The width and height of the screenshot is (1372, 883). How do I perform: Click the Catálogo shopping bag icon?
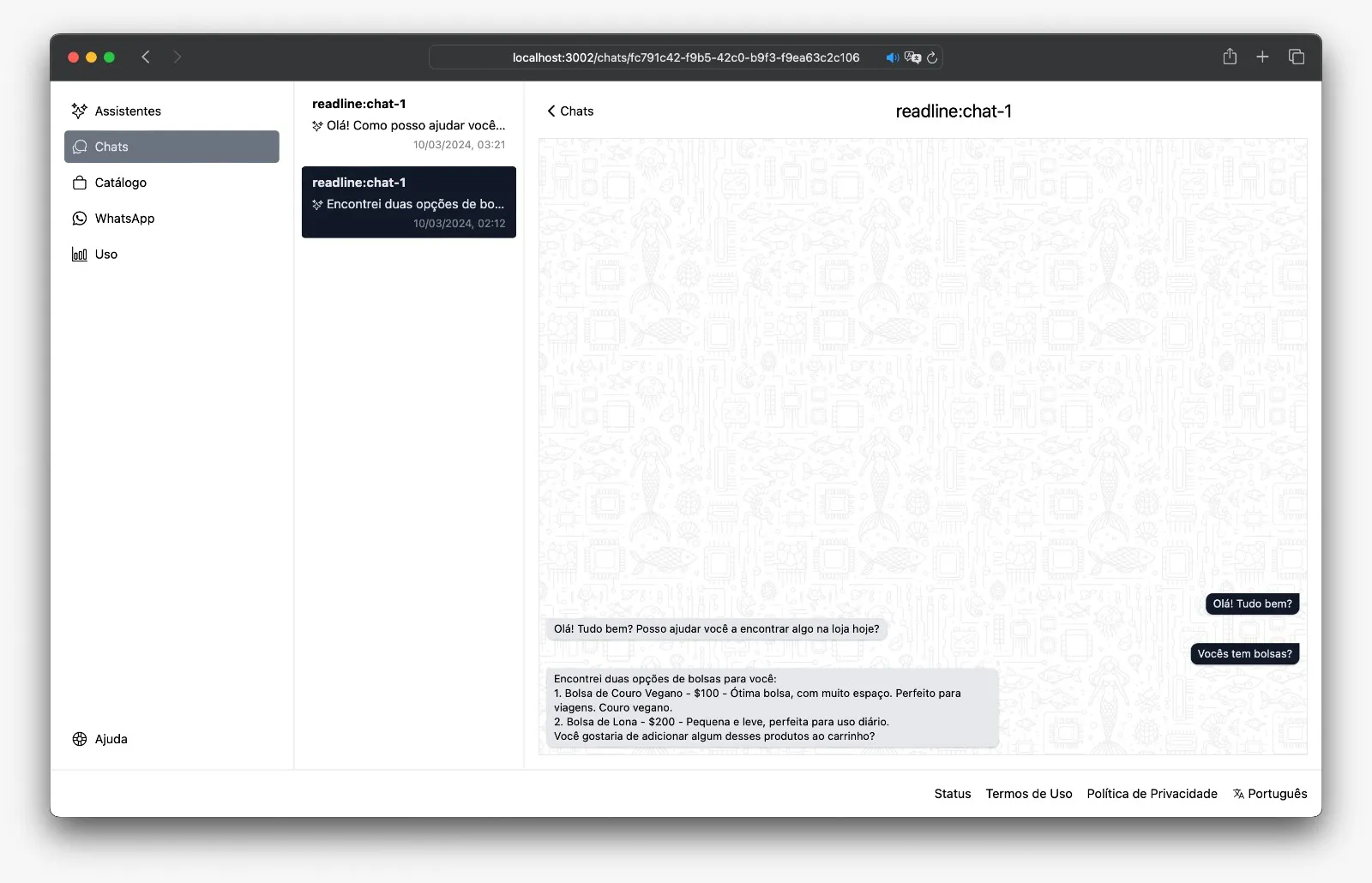click(x=80, y=183)
